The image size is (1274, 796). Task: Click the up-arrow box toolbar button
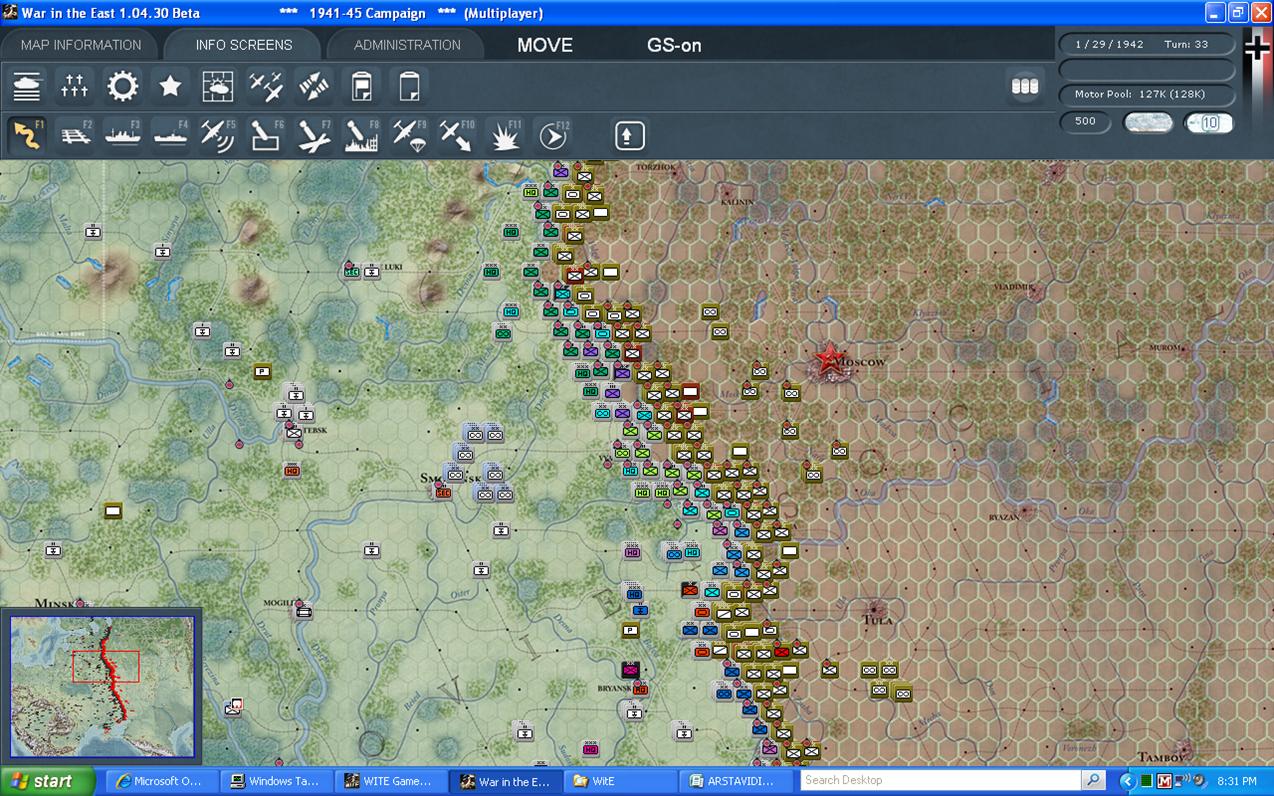[629, 135]
